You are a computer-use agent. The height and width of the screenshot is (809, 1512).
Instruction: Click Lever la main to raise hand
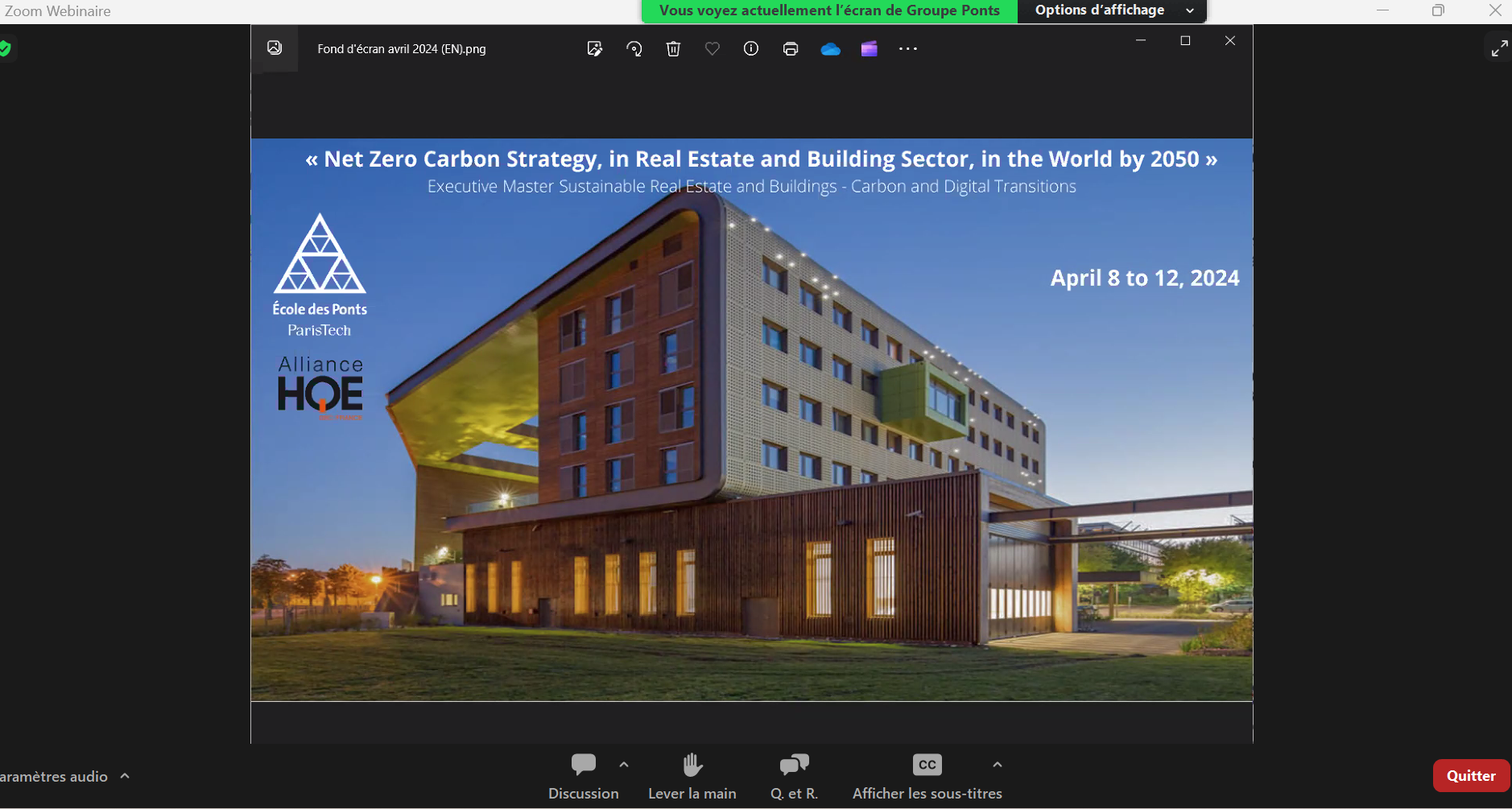(692, 777)
